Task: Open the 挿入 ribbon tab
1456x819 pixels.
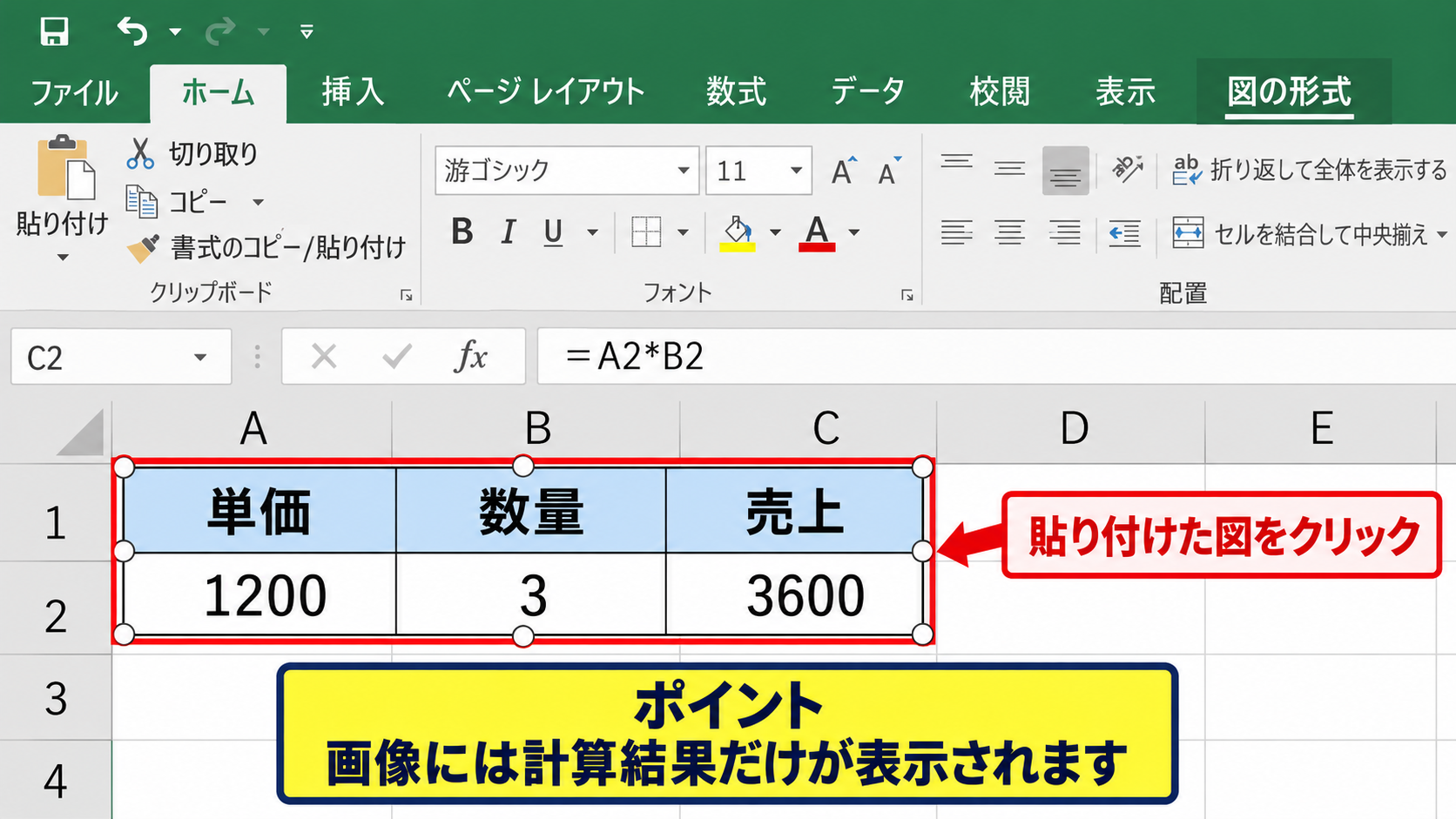Action: click(353, 91)
